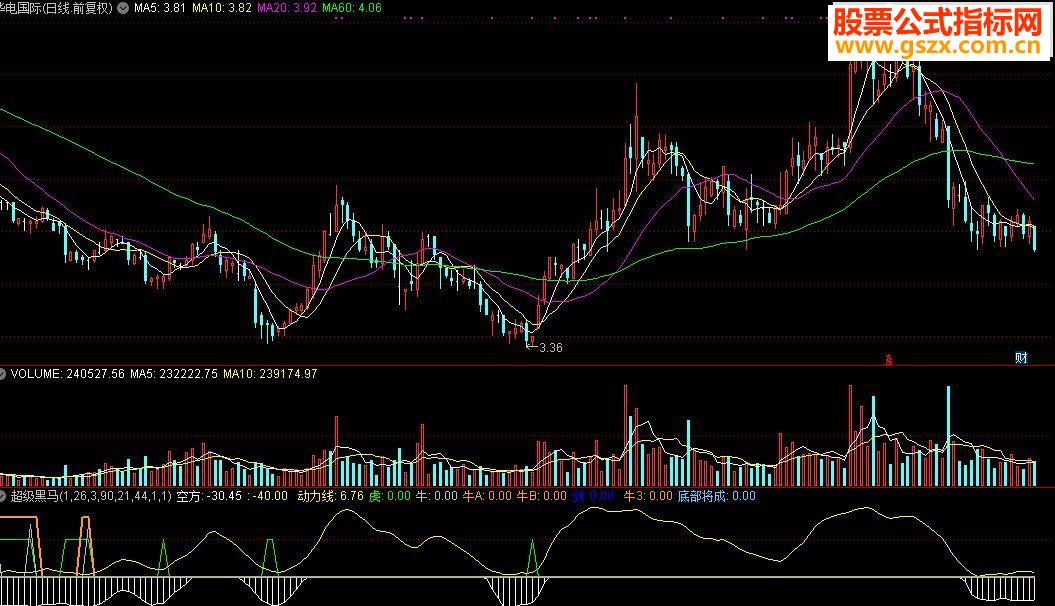Select the 动力线: 6.76 label
This screenshot has height=606, width=1055.
click(x=330, y=496)
